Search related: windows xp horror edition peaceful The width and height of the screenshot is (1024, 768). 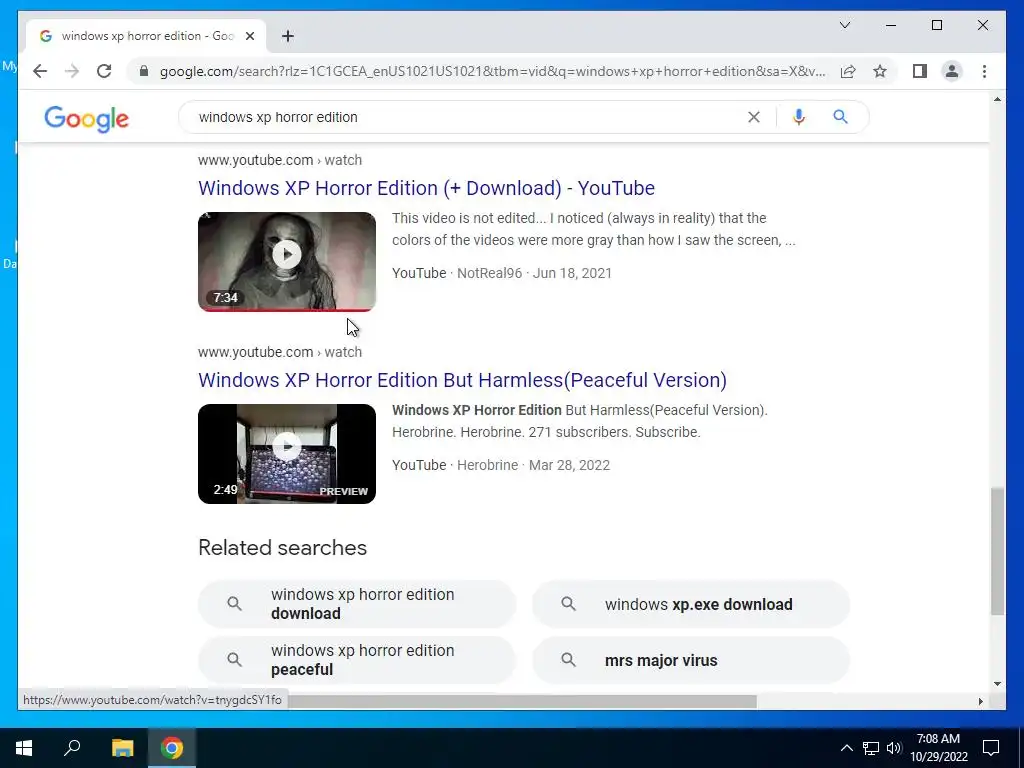click(x=357, y=660)
